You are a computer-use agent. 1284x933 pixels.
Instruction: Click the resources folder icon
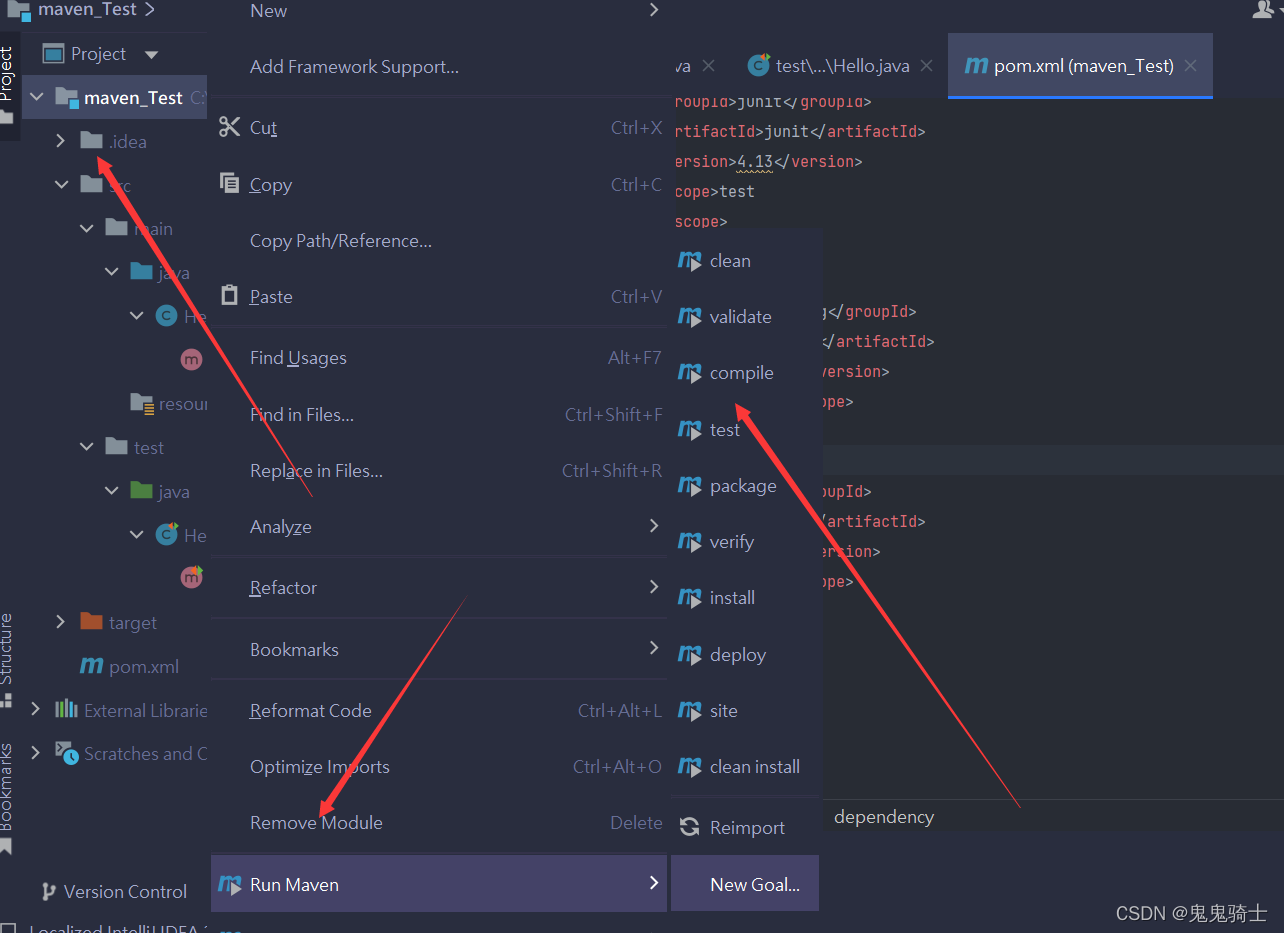pyautogui.click(x=142, y=404)
